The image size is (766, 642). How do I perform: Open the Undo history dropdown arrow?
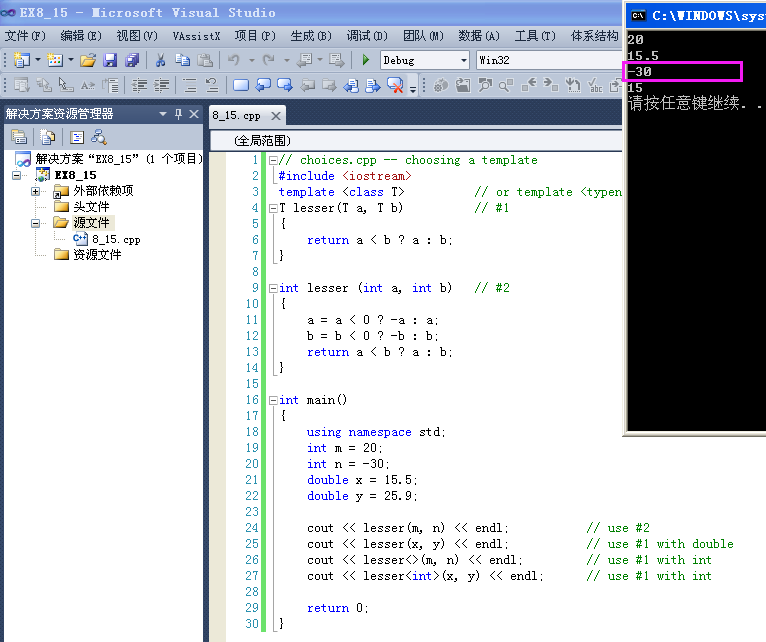click(252, 60)
